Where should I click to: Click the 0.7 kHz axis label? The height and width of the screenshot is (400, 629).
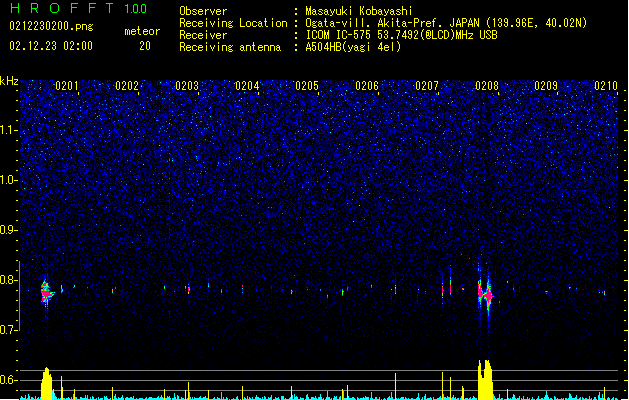pyautogui.click(x=9, y=330)
